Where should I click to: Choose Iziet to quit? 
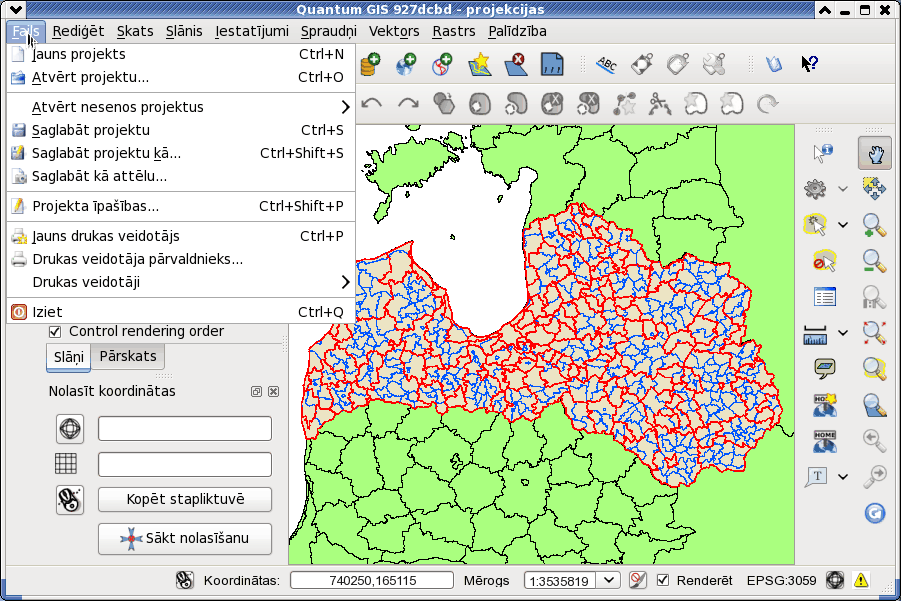pyautogui.click(x=181, y=312)
